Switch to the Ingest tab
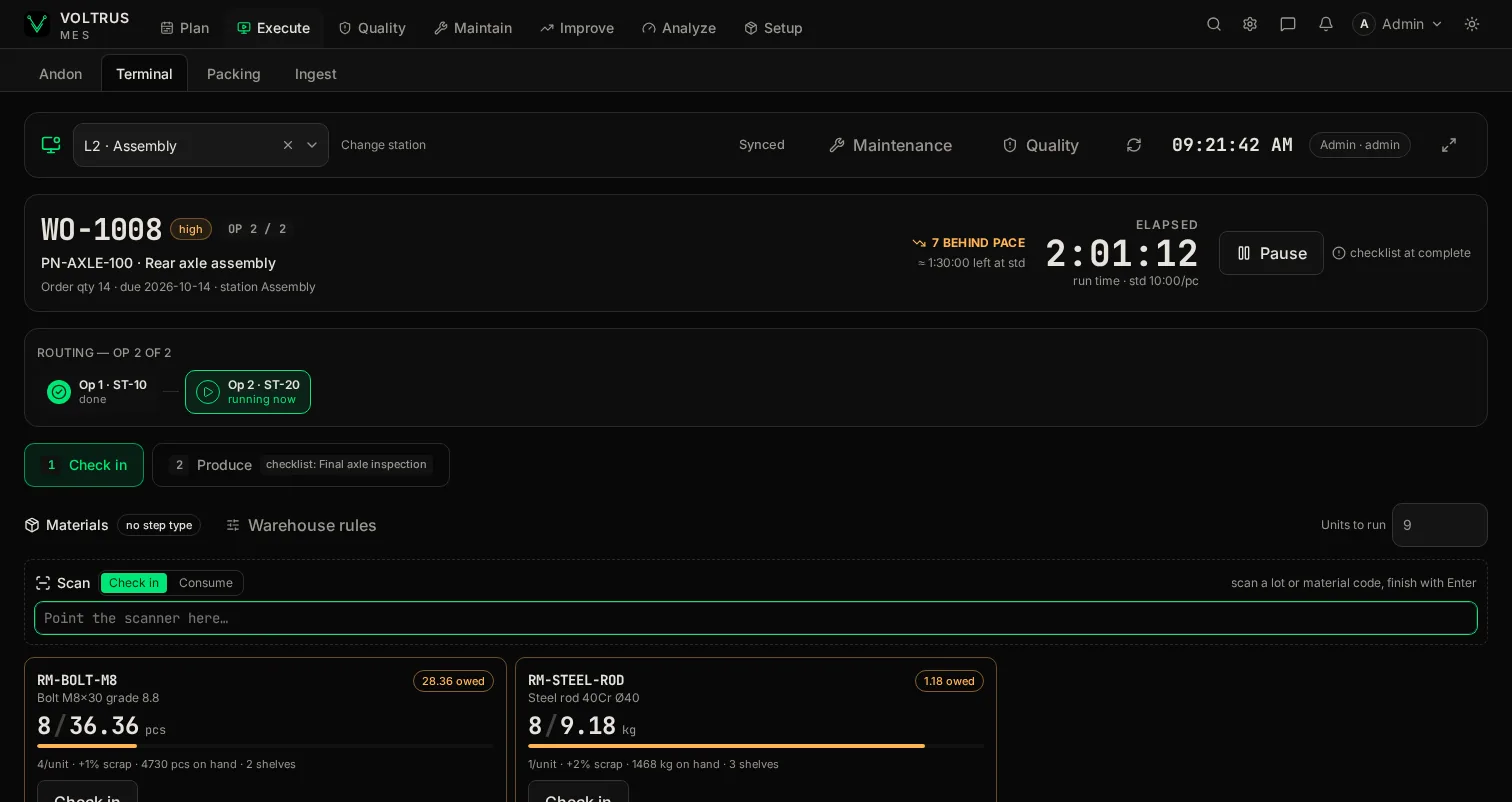1512x802 pixels. (316, 74)
